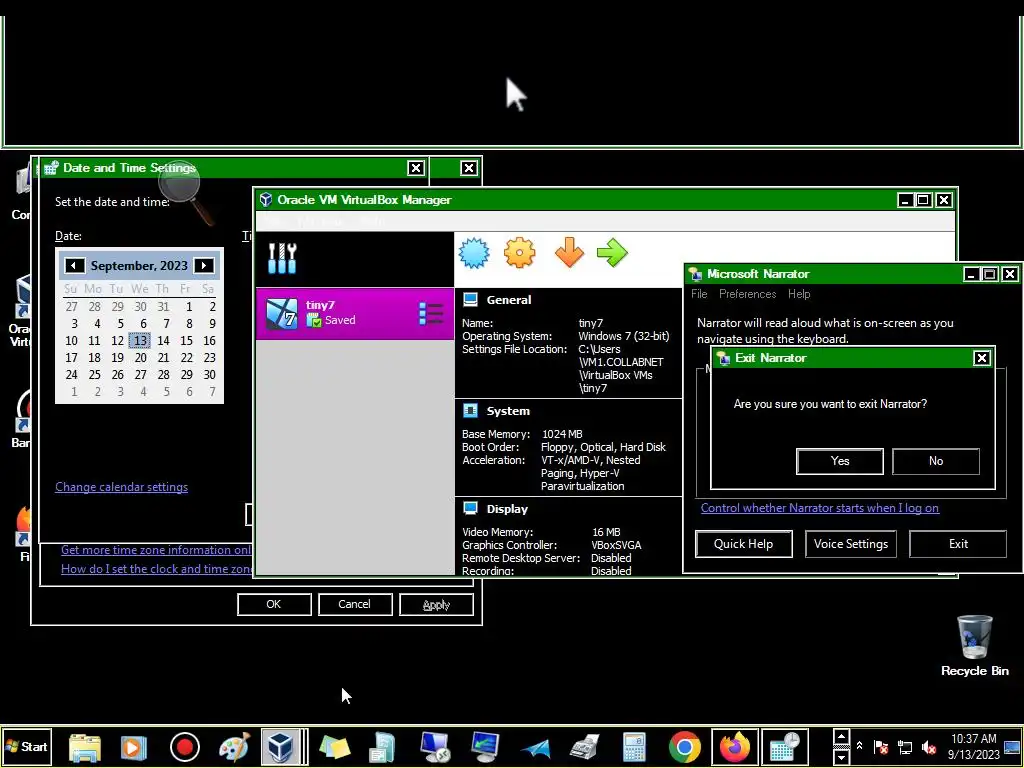Open Calculator from the taskbar
The image size is (1024, 768).
click(633, 747)
